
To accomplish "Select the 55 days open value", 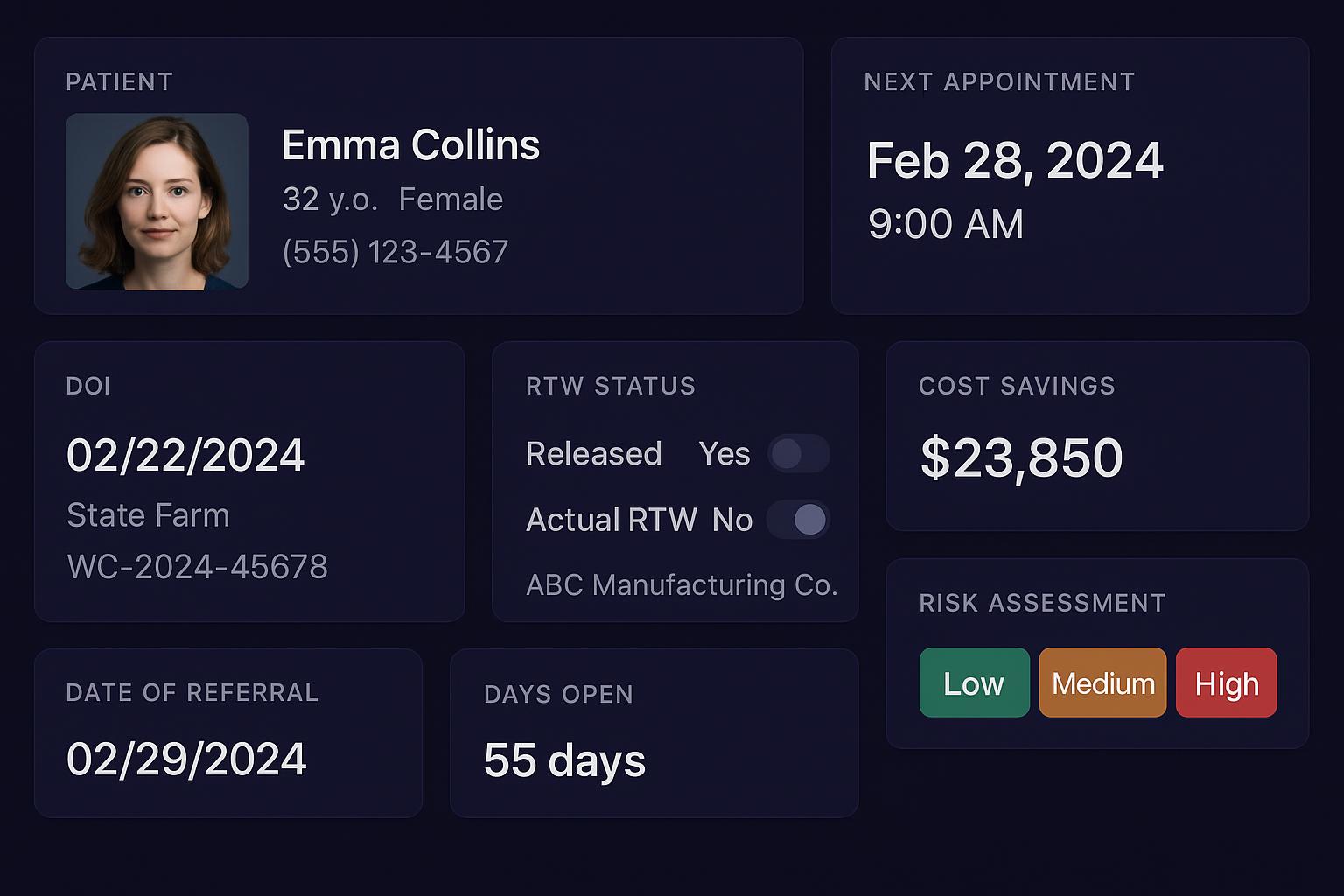I will click(x=565, y=760).
